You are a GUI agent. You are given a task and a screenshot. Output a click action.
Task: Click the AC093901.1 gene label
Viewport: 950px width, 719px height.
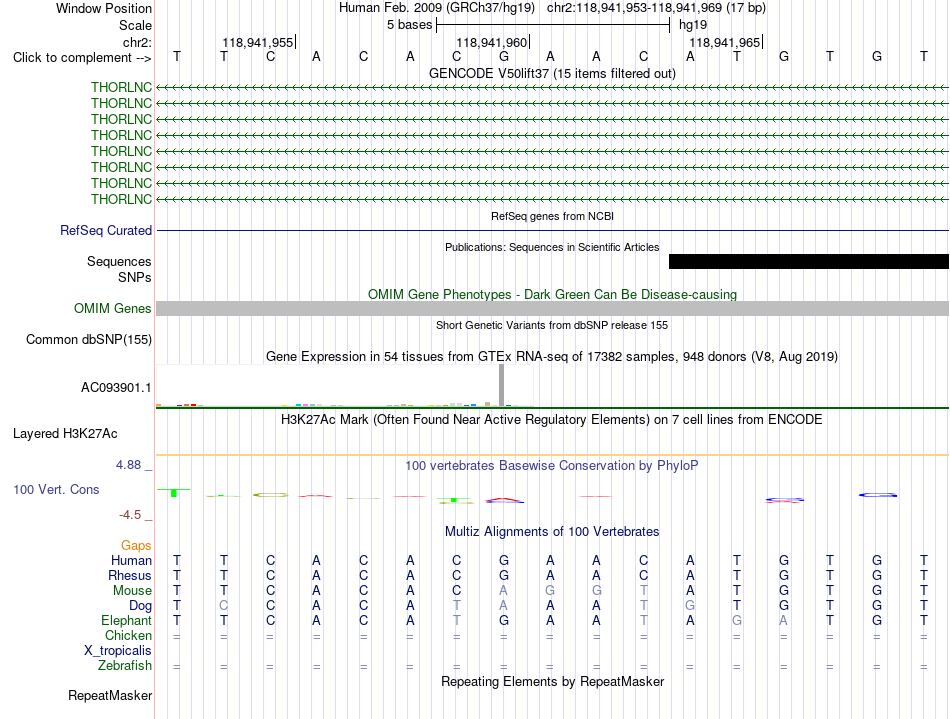pos(116,388)
